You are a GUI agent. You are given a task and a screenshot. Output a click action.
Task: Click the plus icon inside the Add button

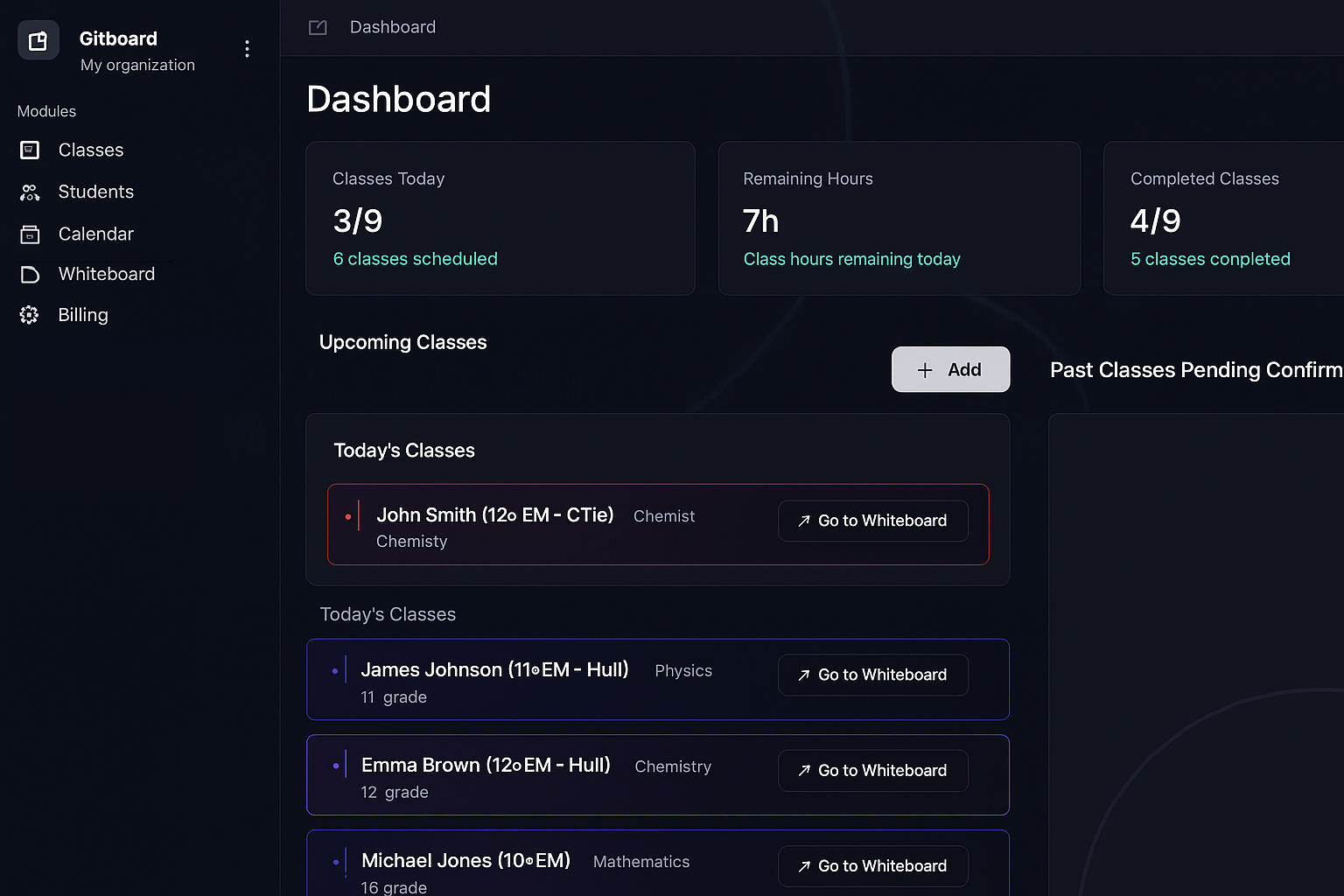tap(925, 369)
